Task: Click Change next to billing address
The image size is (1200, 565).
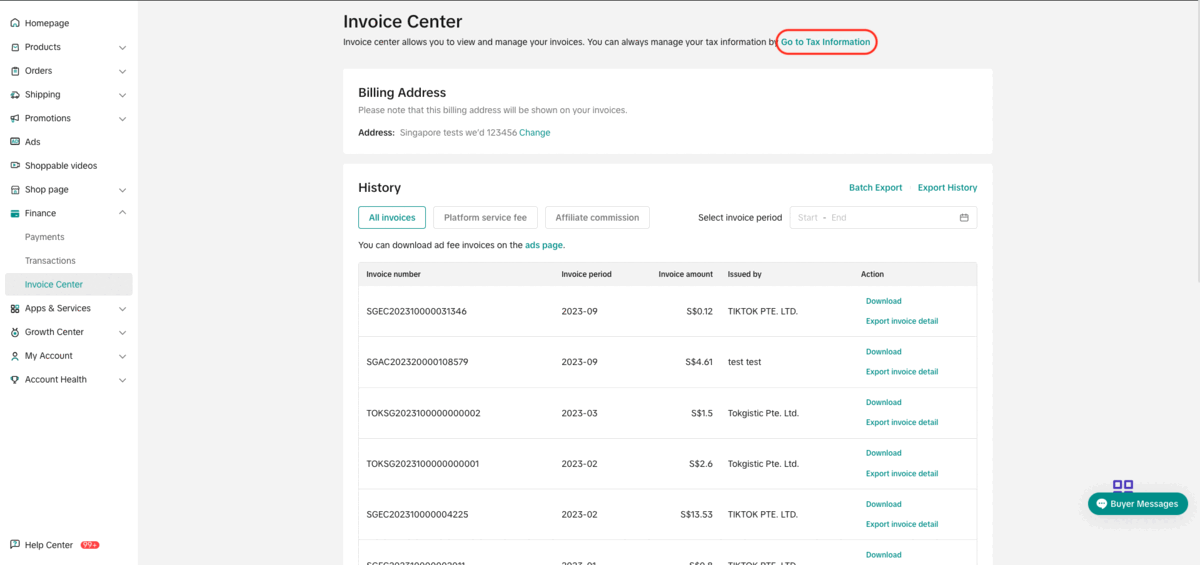Action: [x=534, y=133]
